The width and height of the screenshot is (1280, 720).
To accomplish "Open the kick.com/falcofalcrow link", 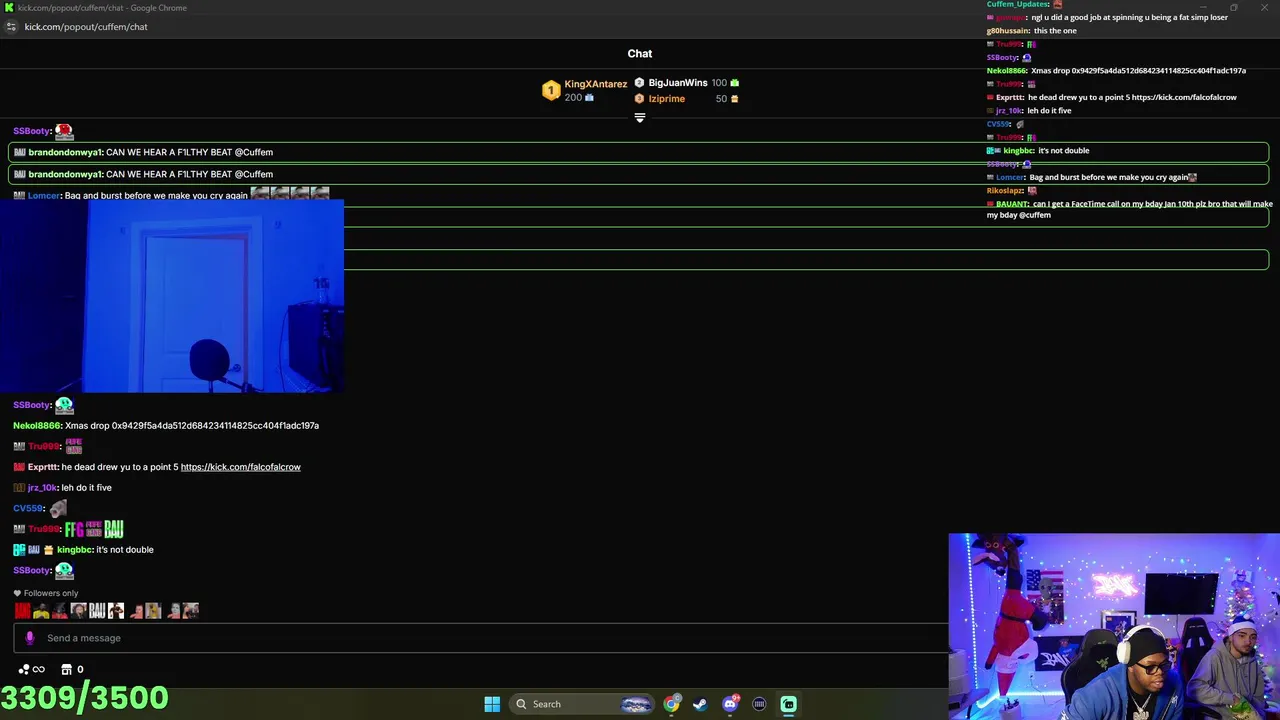I will click(240, 467).
